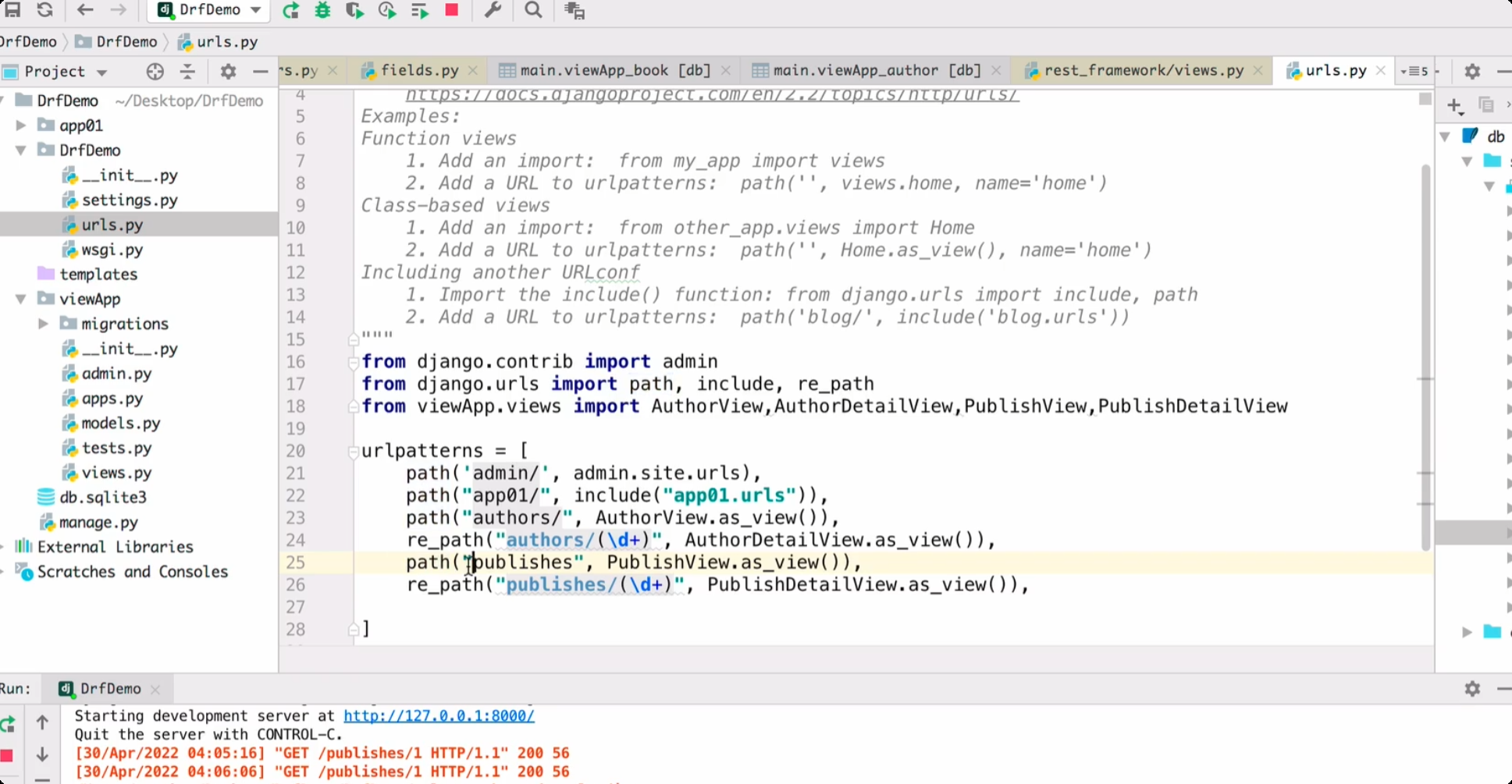Select the DrfDemo tab in Run panel
The width and height of the screenshot is (1512, 784).
[110, 689]
